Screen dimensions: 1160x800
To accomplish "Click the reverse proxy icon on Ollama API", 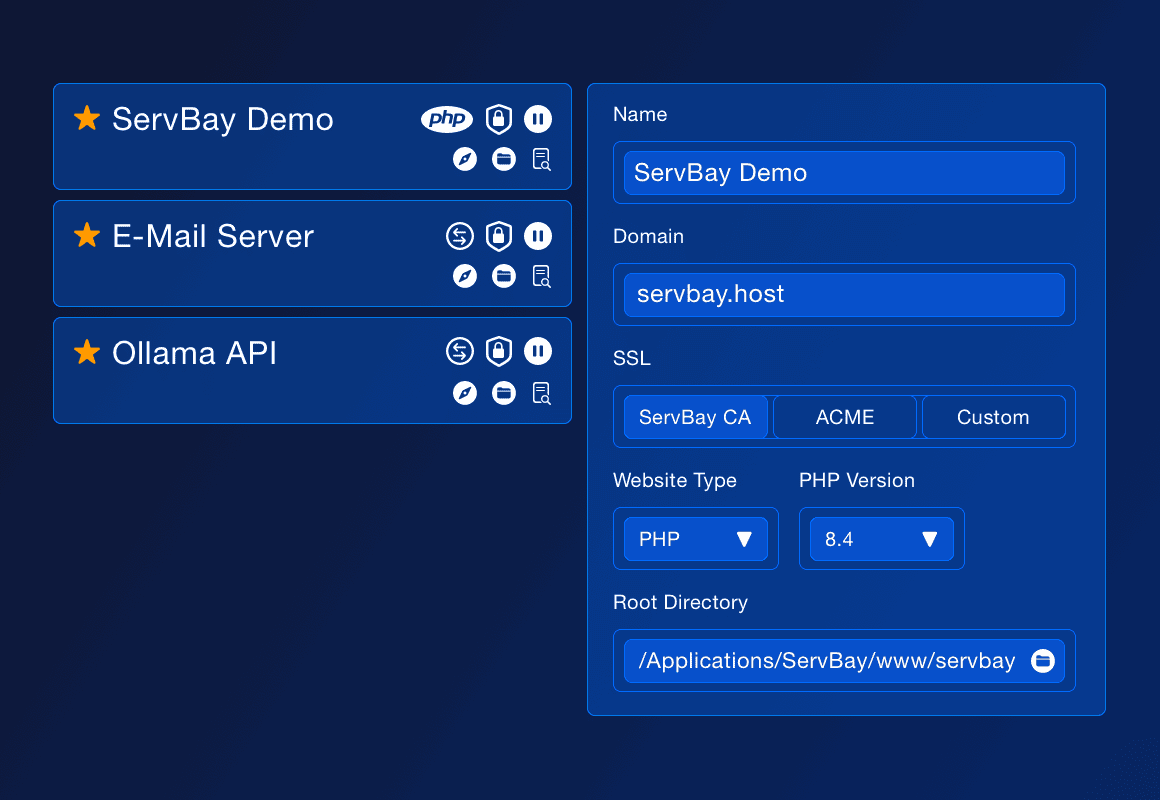I will (x=459, y=351).
